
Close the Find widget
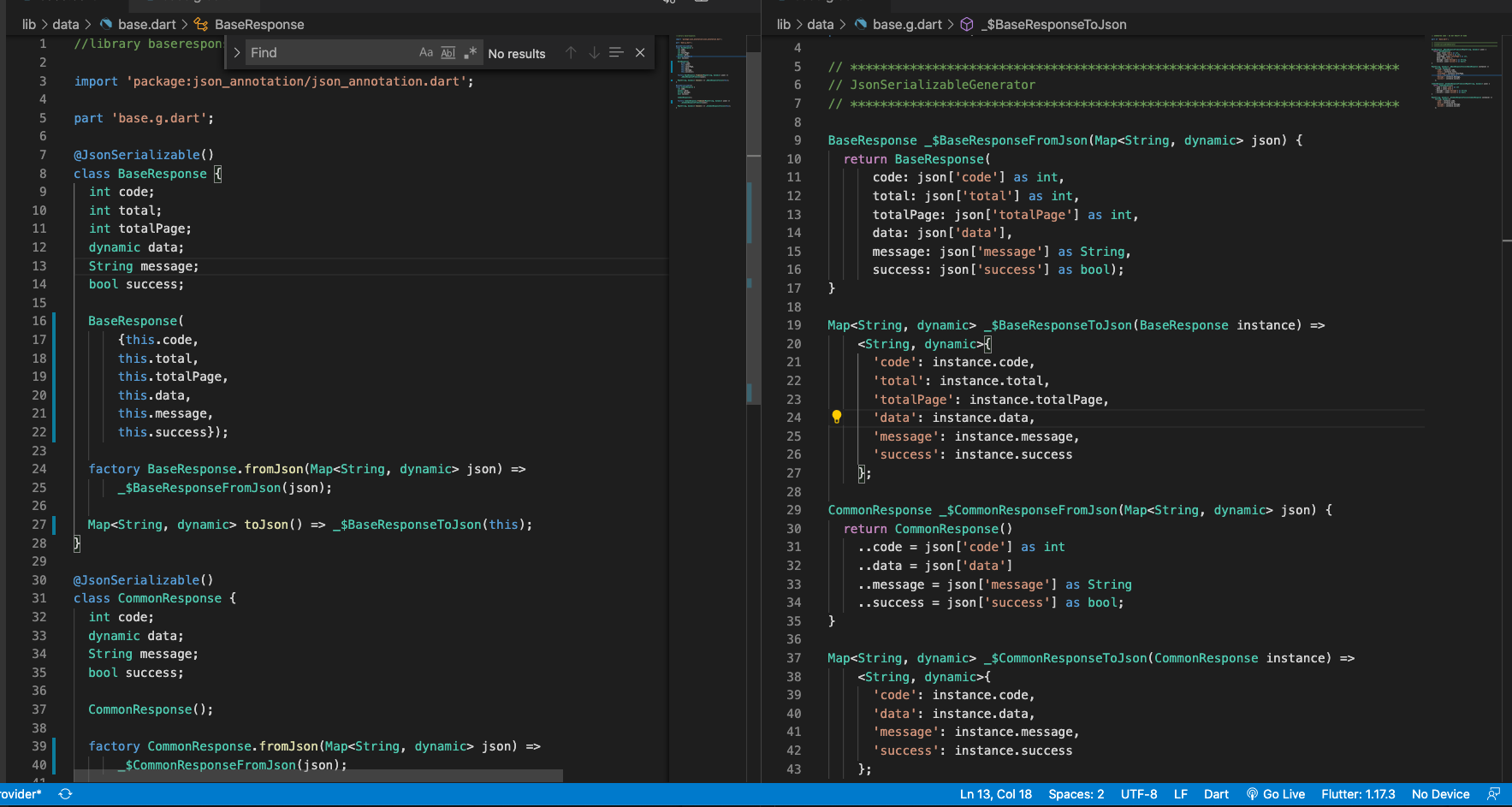(x=640, y=53)
